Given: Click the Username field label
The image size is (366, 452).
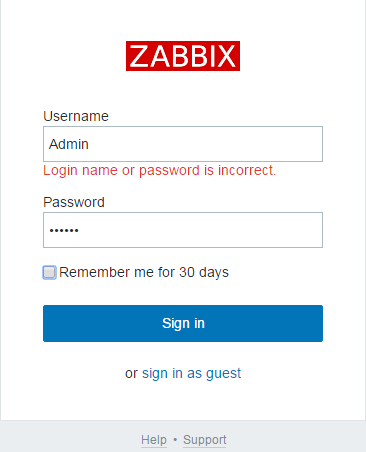Looking at the screenshot, I should [76, 116].
